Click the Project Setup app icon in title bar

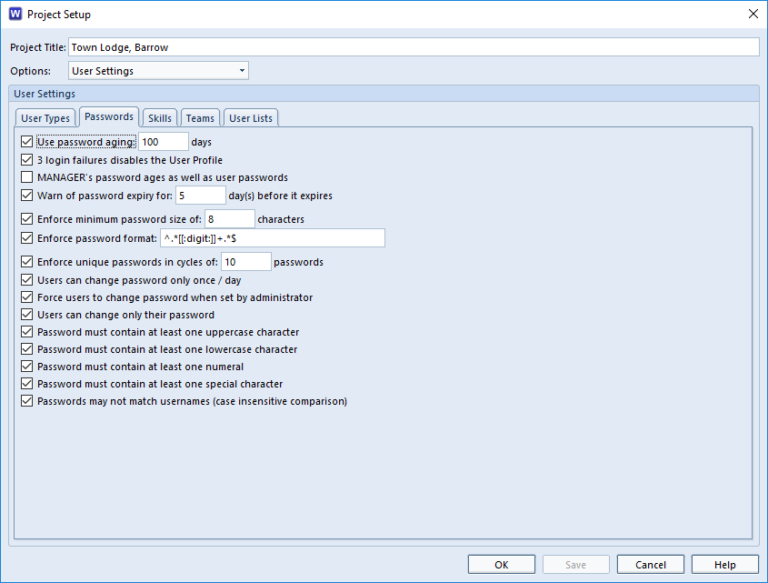click(14, 14)
